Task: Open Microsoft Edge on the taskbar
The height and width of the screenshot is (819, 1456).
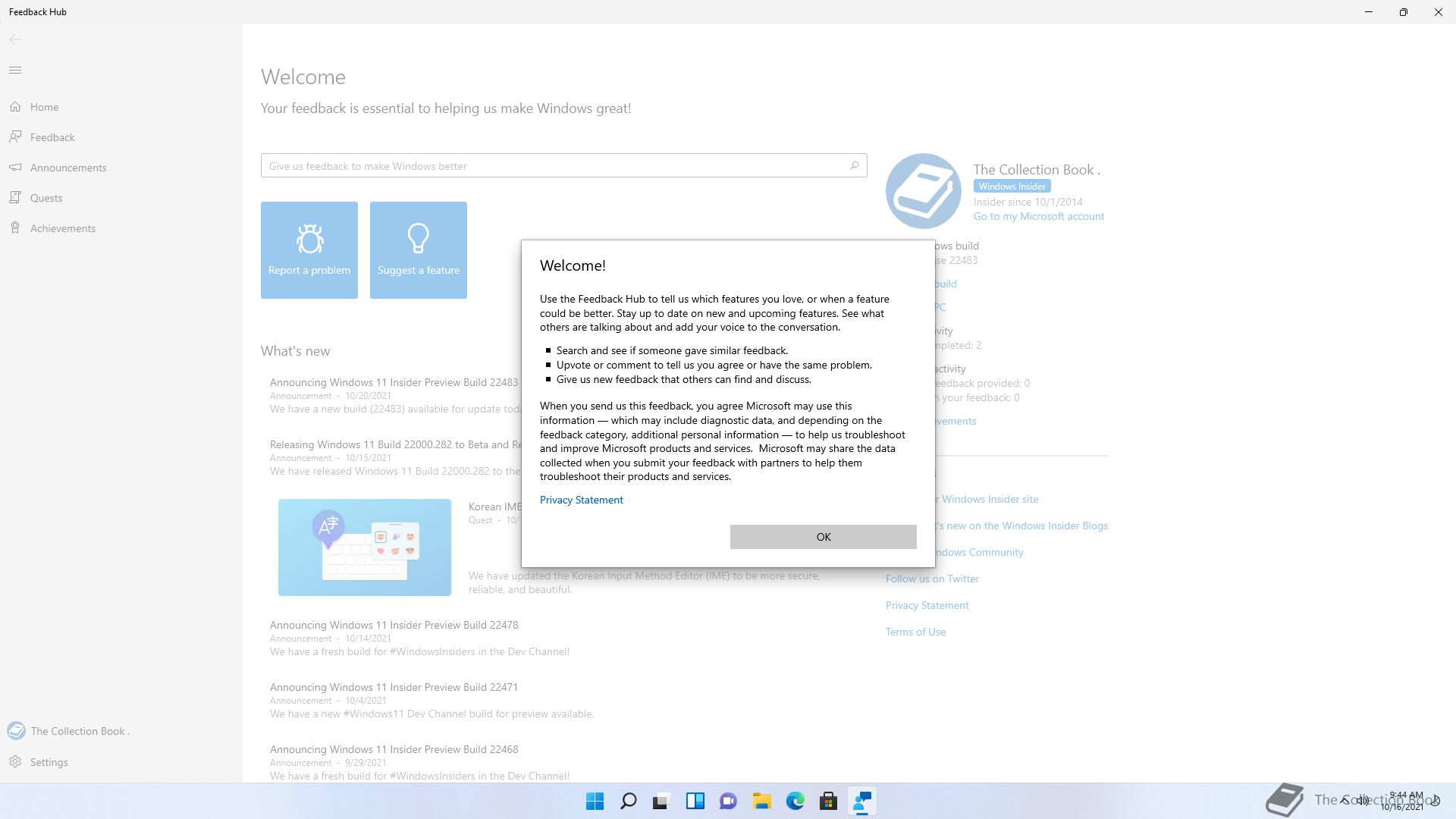Action: pyautogui.click(x=795, y=801)
